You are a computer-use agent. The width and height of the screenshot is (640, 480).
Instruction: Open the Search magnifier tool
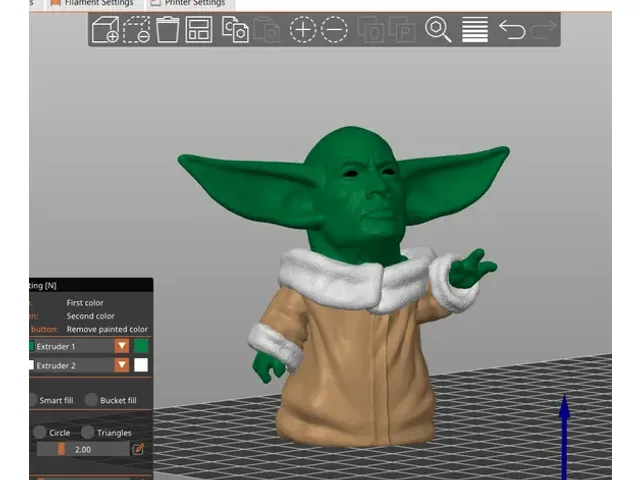(438, 29)
